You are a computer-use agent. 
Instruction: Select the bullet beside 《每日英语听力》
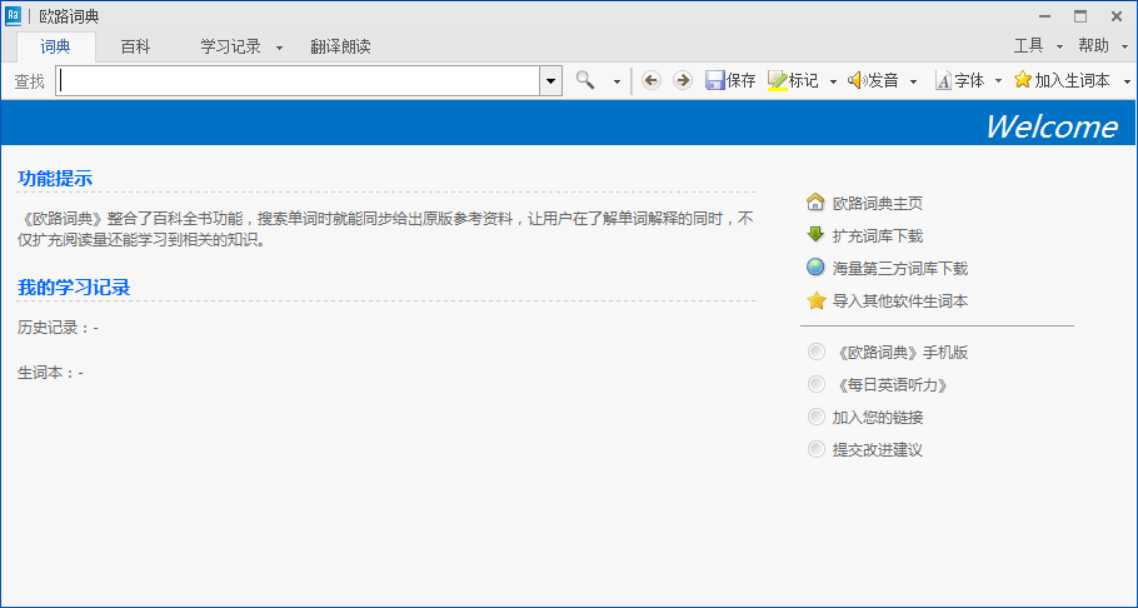click(x=816, y=384)
